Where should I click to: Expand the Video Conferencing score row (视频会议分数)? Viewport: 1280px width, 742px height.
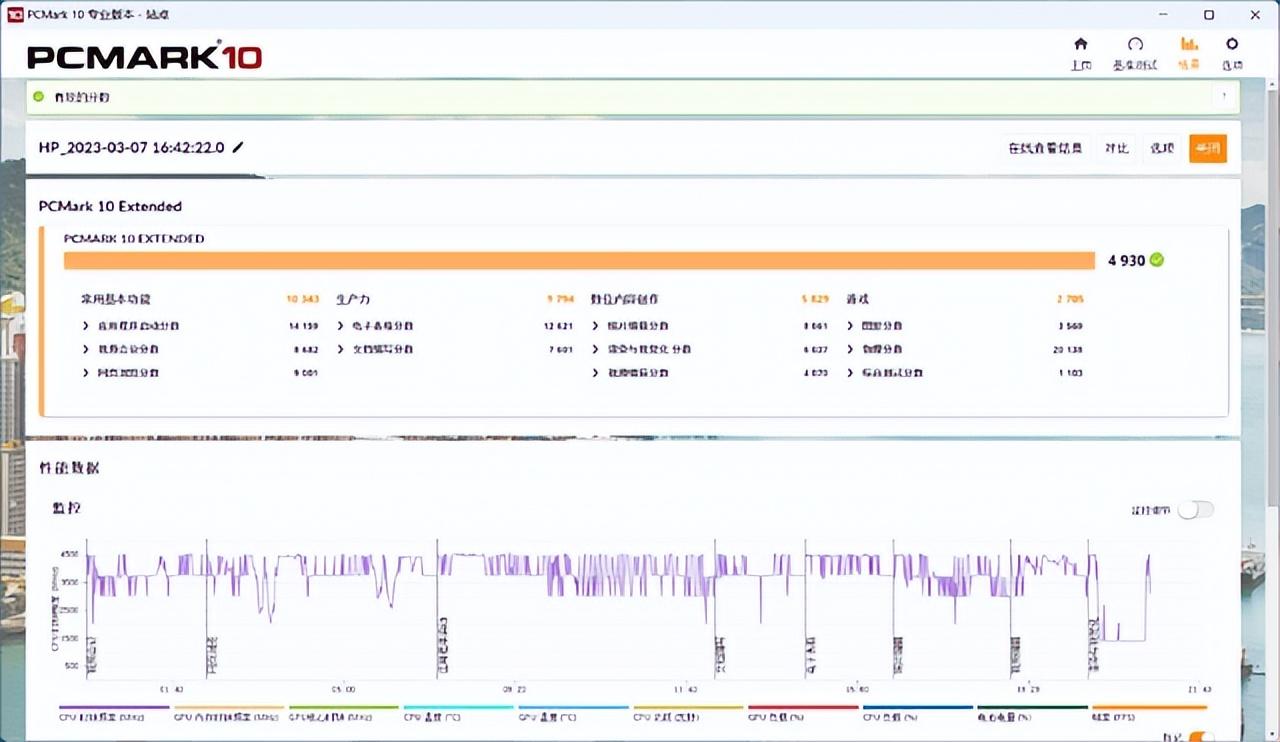pos(199,349)
